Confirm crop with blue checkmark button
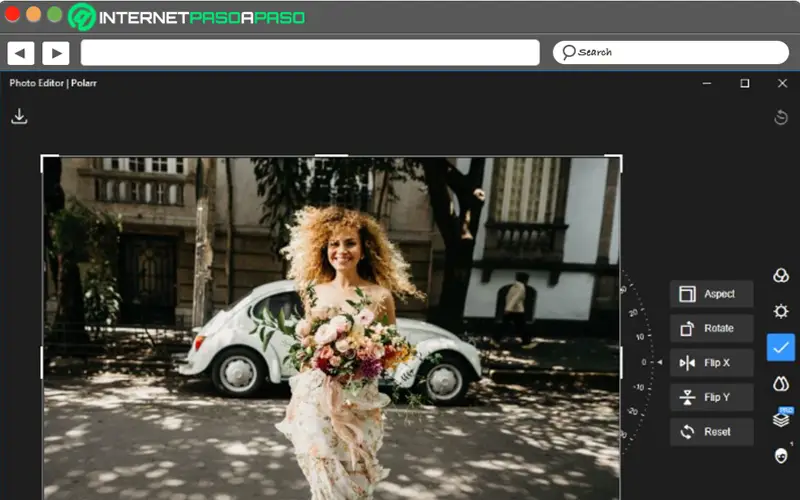Image resolution: width=800 pixels, height=500 pixels. [781, 347]
